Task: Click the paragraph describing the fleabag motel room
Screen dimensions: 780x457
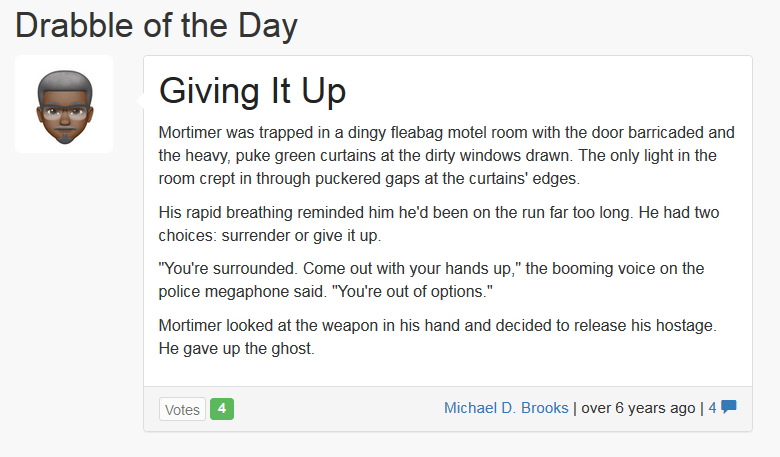Action: (x=447, y=156)
